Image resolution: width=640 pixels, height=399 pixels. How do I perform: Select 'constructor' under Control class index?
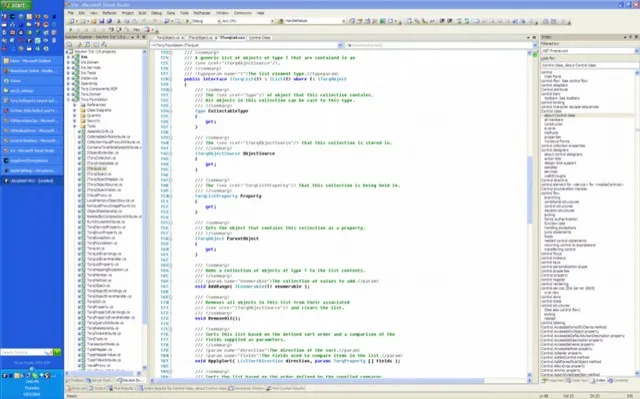pyautogui.click(x=553, y=124)
